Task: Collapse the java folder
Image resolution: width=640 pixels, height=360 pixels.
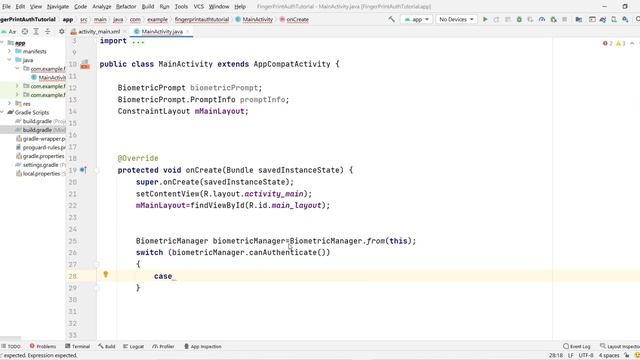Action: (x=9, y=60)
